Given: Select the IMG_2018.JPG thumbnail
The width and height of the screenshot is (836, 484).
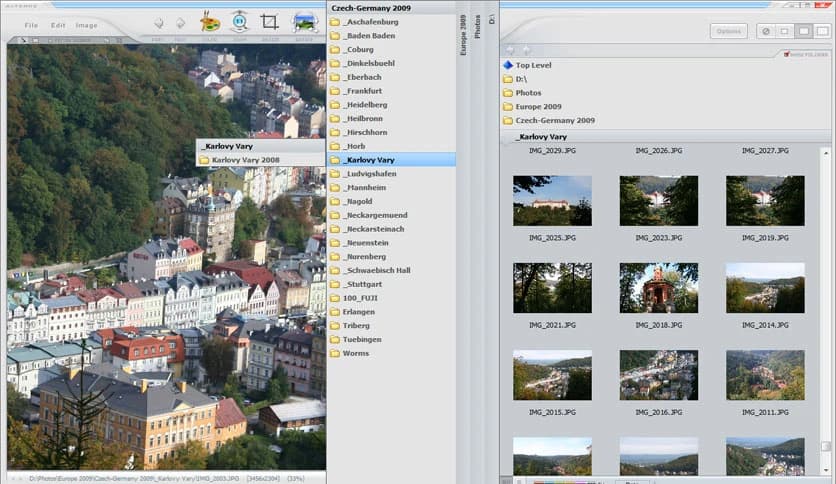Looking at the screenshot, I should 658,288.
